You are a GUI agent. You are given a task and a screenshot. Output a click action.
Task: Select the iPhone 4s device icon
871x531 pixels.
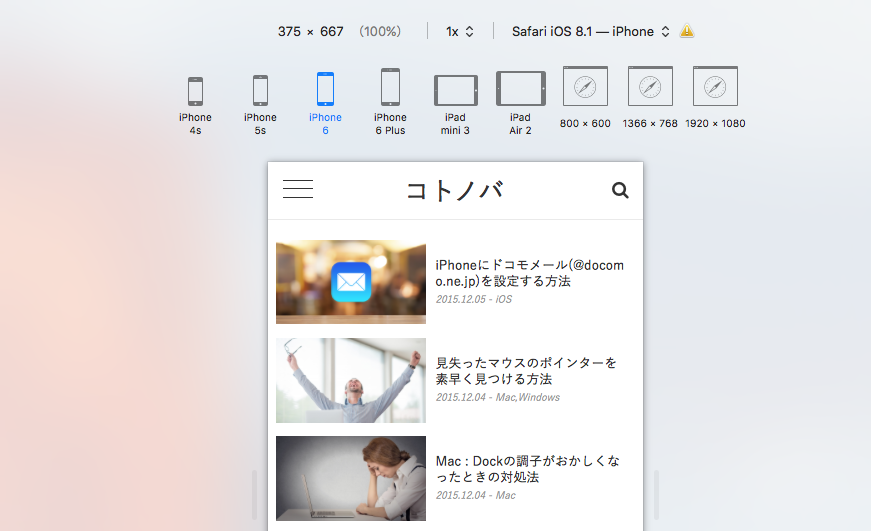[195, 91]
